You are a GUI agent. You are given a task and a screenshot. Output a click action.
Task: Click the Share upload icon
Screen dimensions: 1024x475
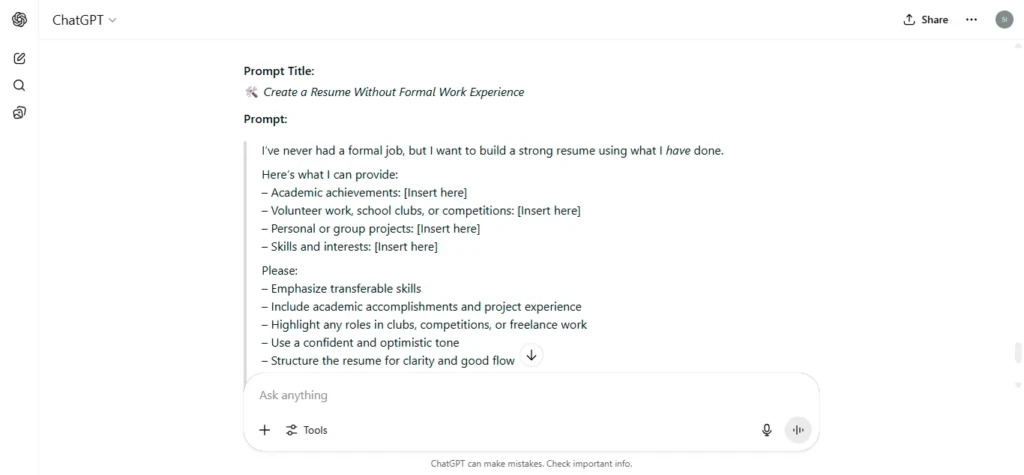(x=909, y=20)
